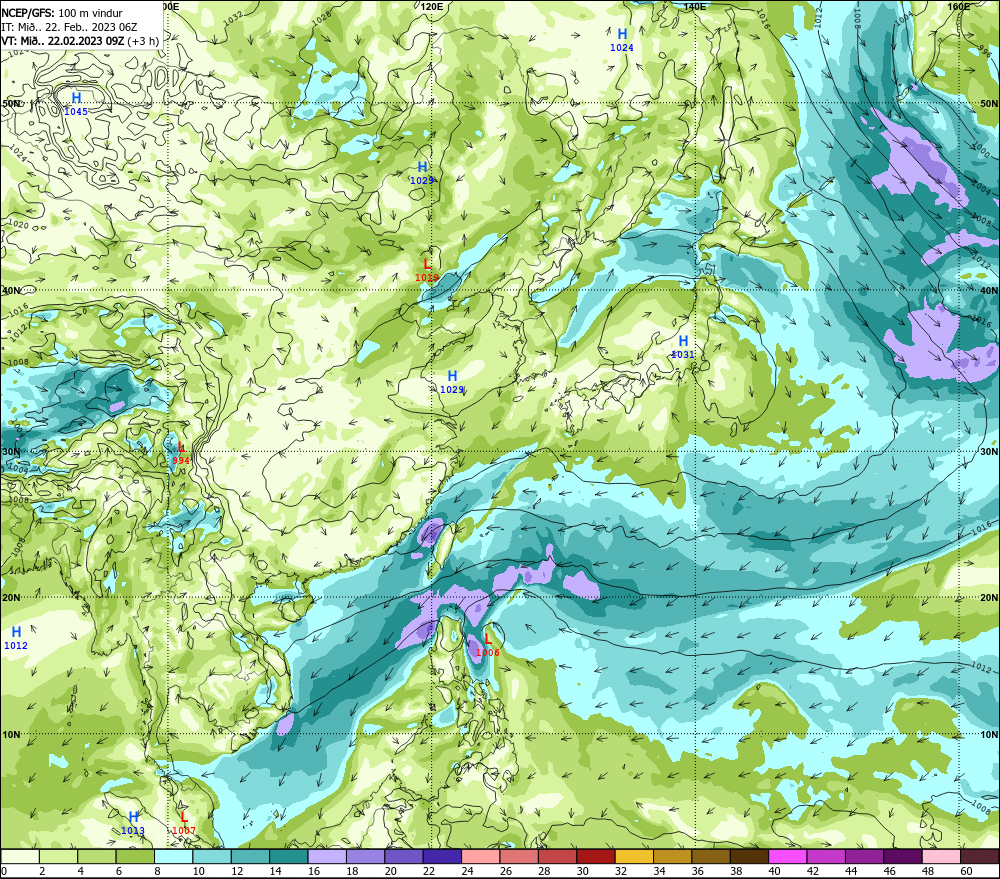Click the L 1007 low-pressure marker
This screenshot has height=879, width=1000.
coord(184,823)
